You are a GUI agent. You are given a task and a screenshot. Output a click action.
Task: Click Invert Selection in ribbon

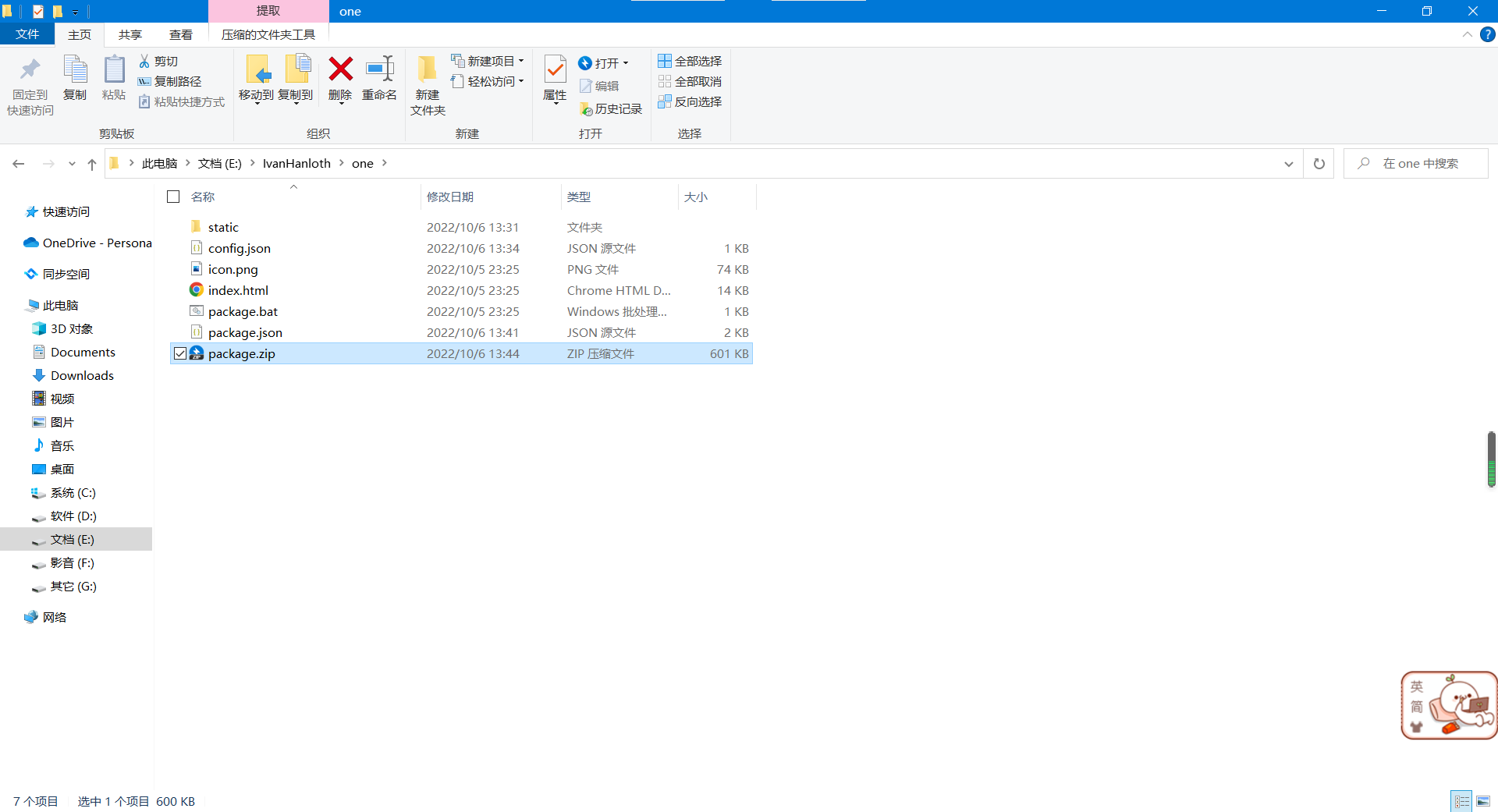690,101
